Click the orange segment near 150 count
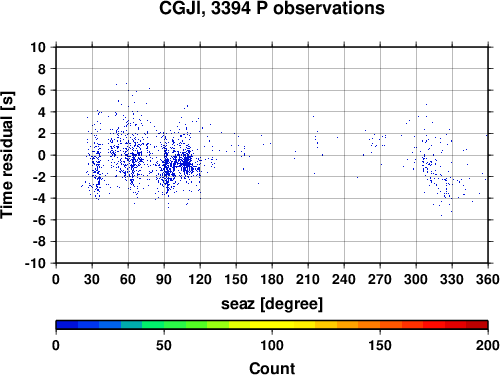500x375 pixels. click(x=380, y=325)
